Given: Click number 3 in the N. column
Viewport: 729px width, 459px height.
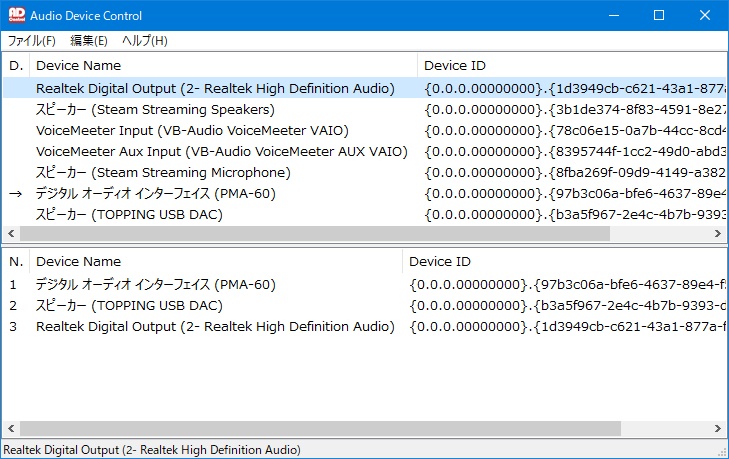Looking at the screenshot, I should tap(13, 326).
